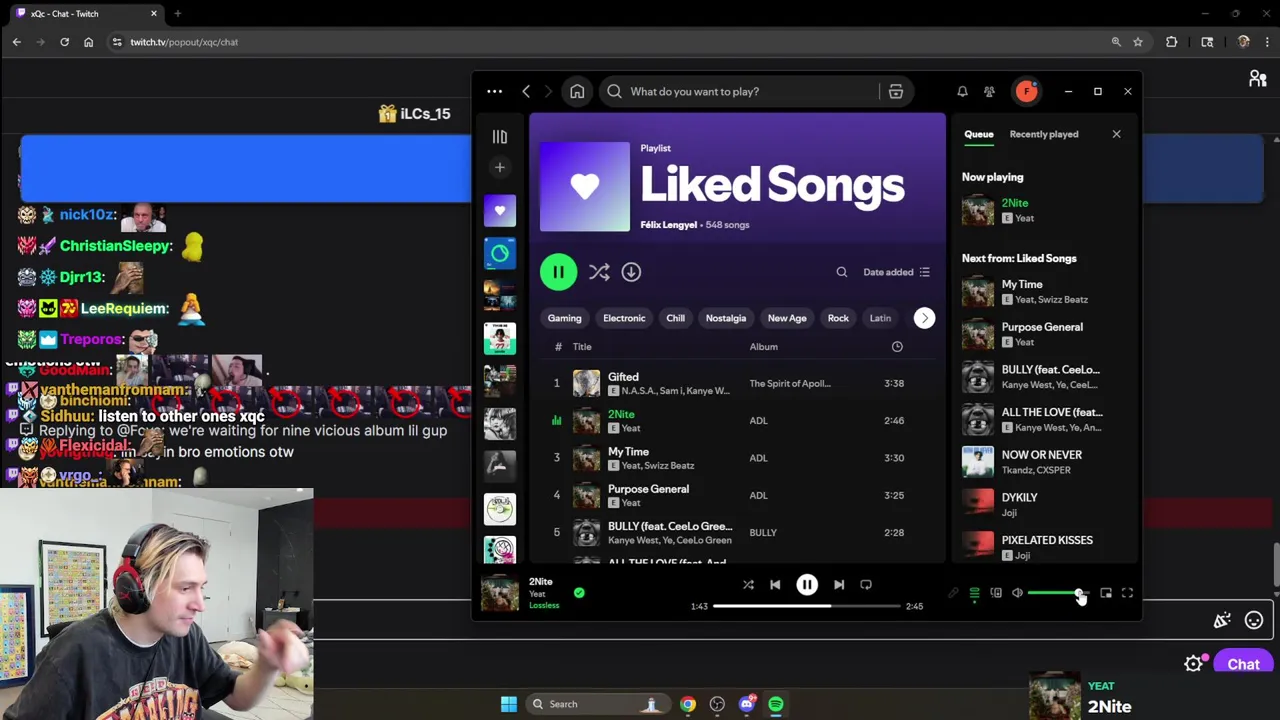
Task: Close the Queue panel
Action: (1116, 134)
